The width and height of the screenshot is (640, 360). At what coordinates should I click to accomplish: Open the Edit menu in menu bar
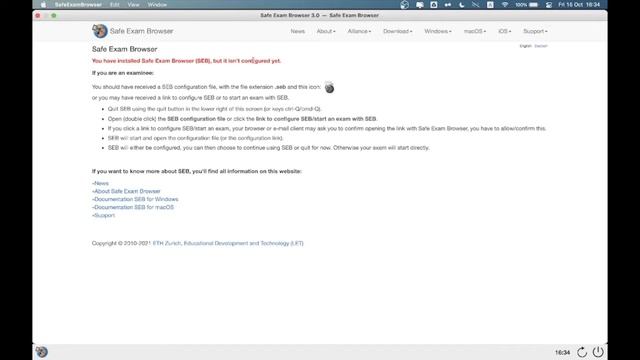pyautogui.click(x=115, y=5)
